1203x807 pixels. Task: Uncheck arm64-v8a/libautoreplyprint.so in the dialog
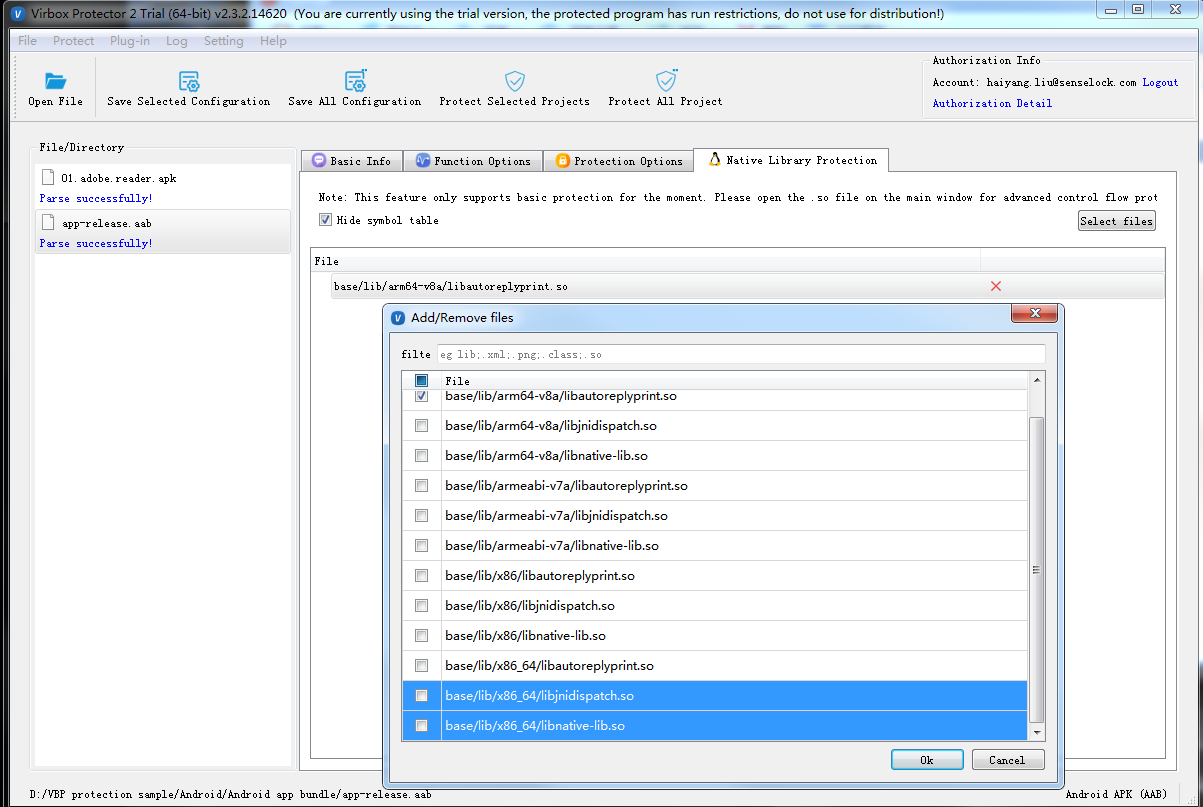pyautogui.click(x=421, y=396)
